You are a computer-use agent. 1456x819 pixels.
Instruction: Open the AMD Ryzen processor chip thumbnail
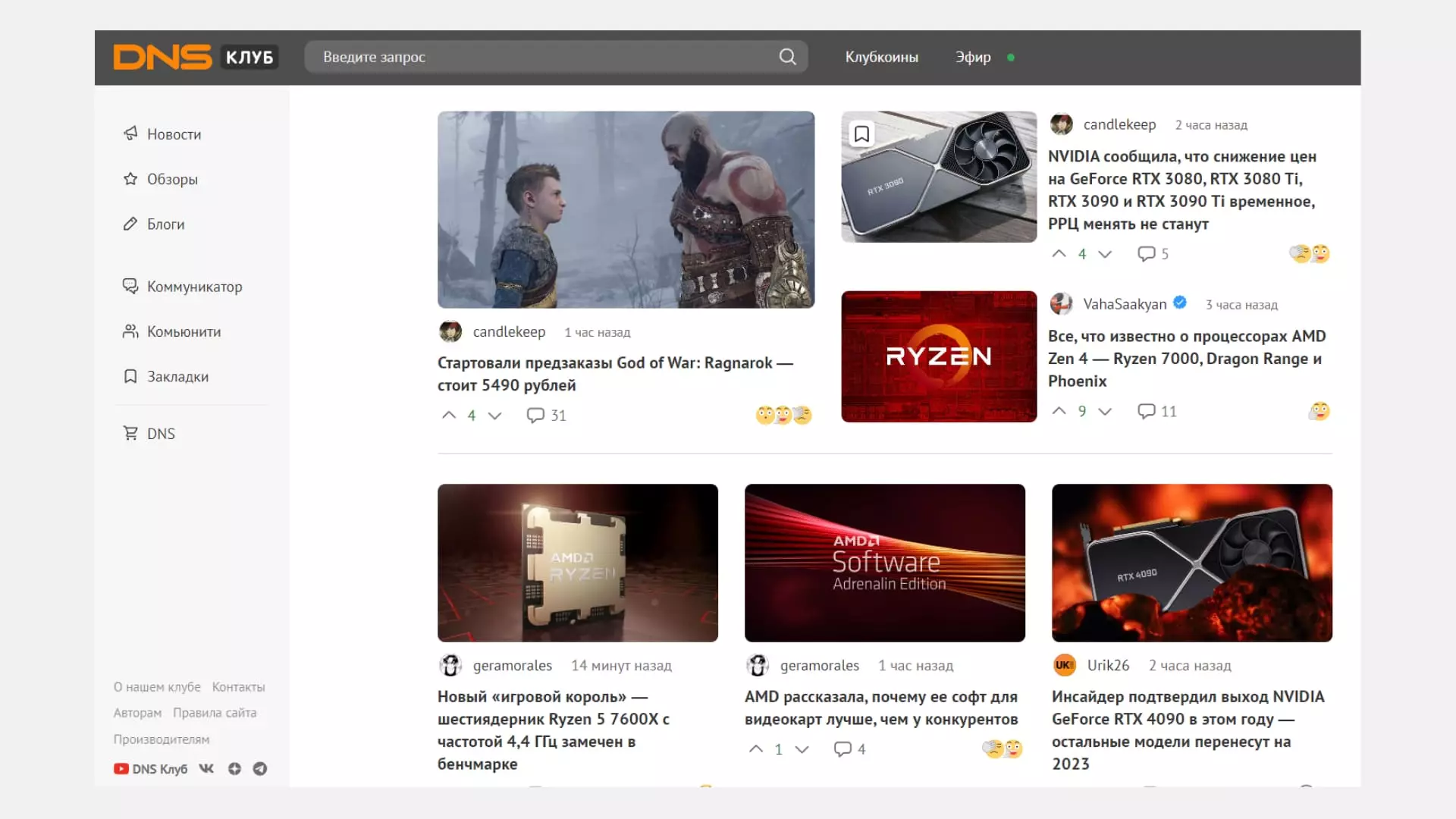click(x=578, y=563)
